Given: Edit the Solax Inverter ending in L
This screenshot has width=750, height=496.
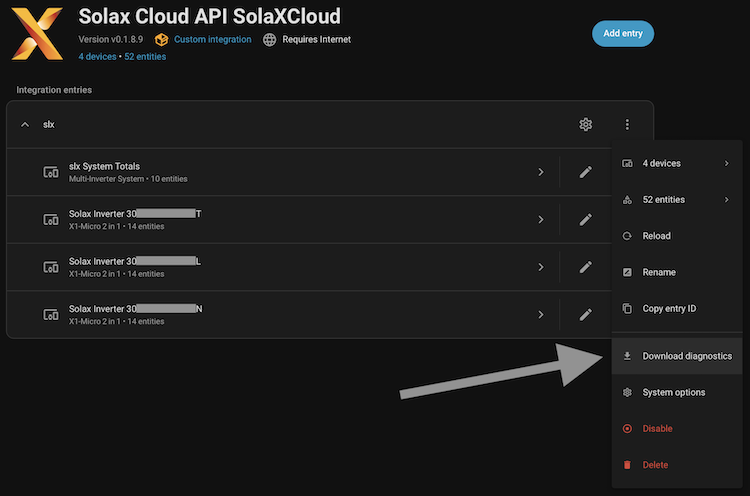Looking at the screenshot, I should click(585, 267).
